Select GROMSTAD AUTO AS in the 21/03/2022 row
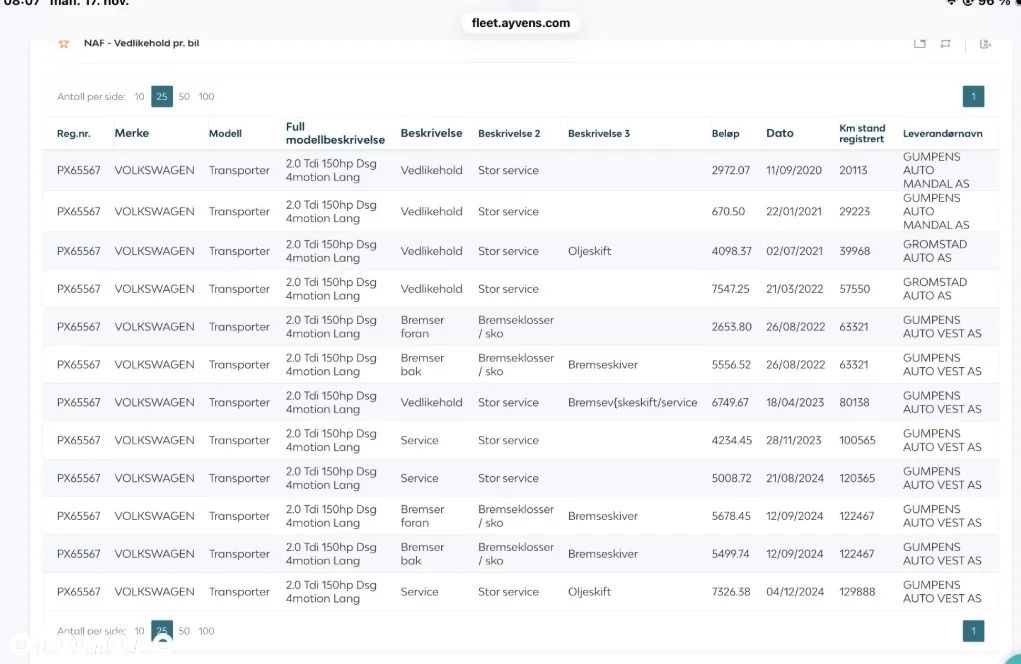 pyautogui.click(x=934, y=289)
